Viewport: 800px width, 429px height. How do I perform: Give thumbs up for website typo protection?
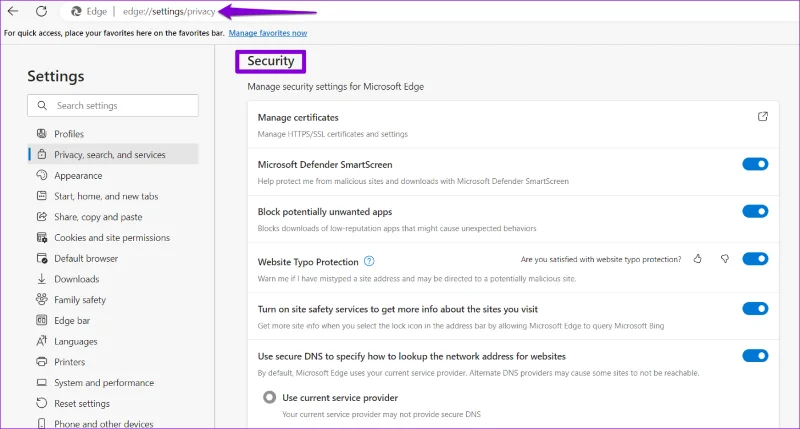(697, 259)
